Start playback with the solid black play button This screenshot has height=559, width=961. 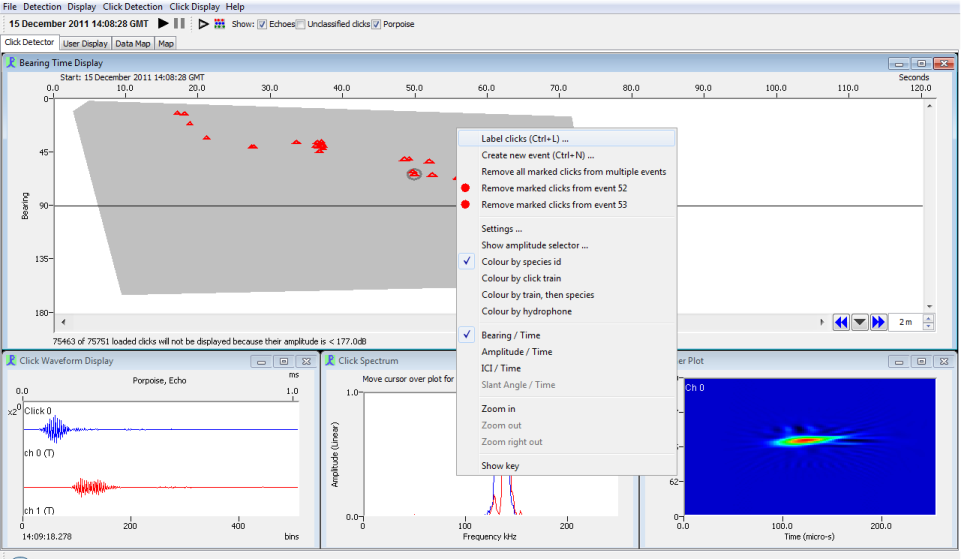[163, 23]
